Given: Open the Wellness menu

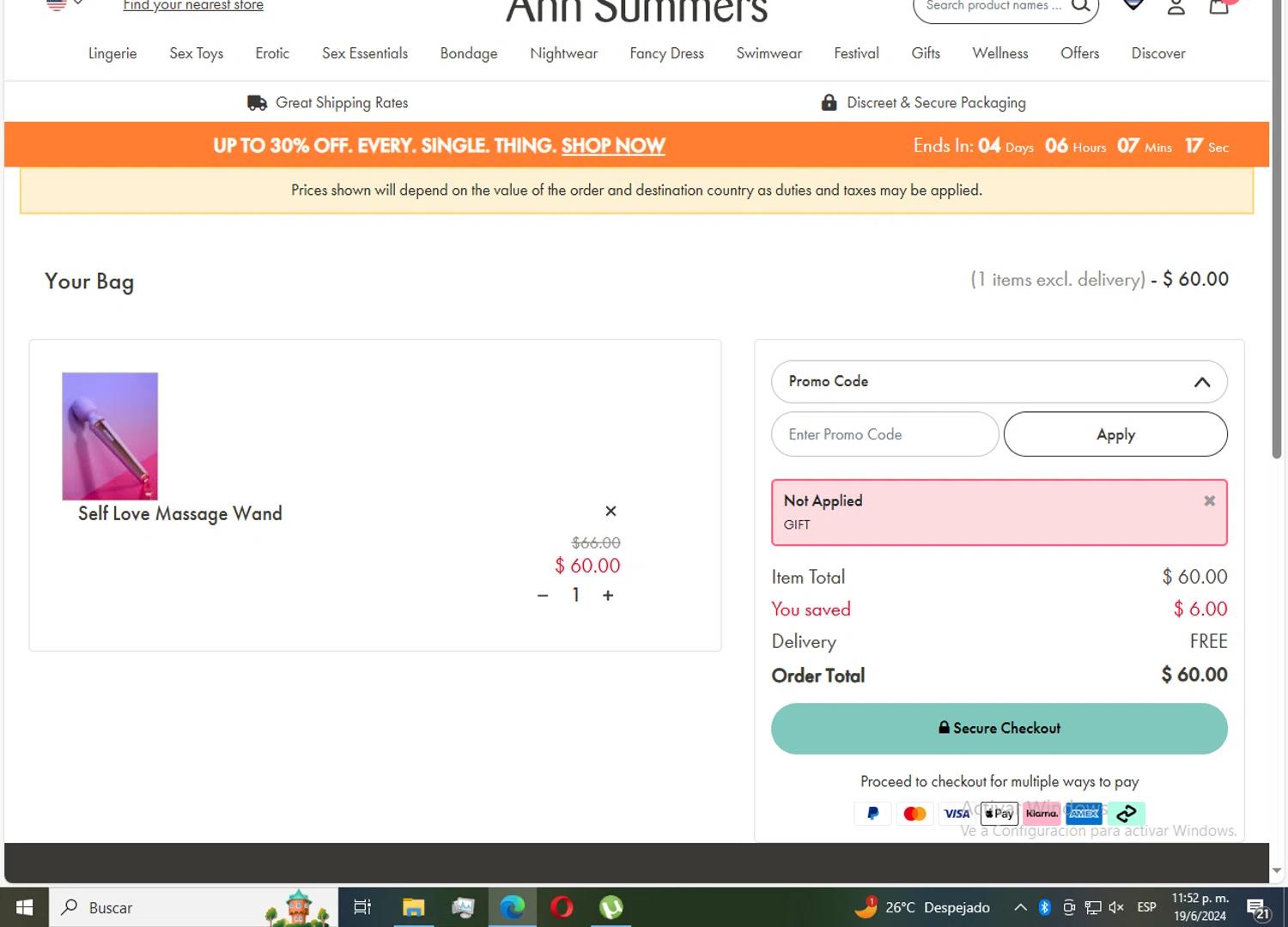Looking at the screenshot, I should 999,53.
